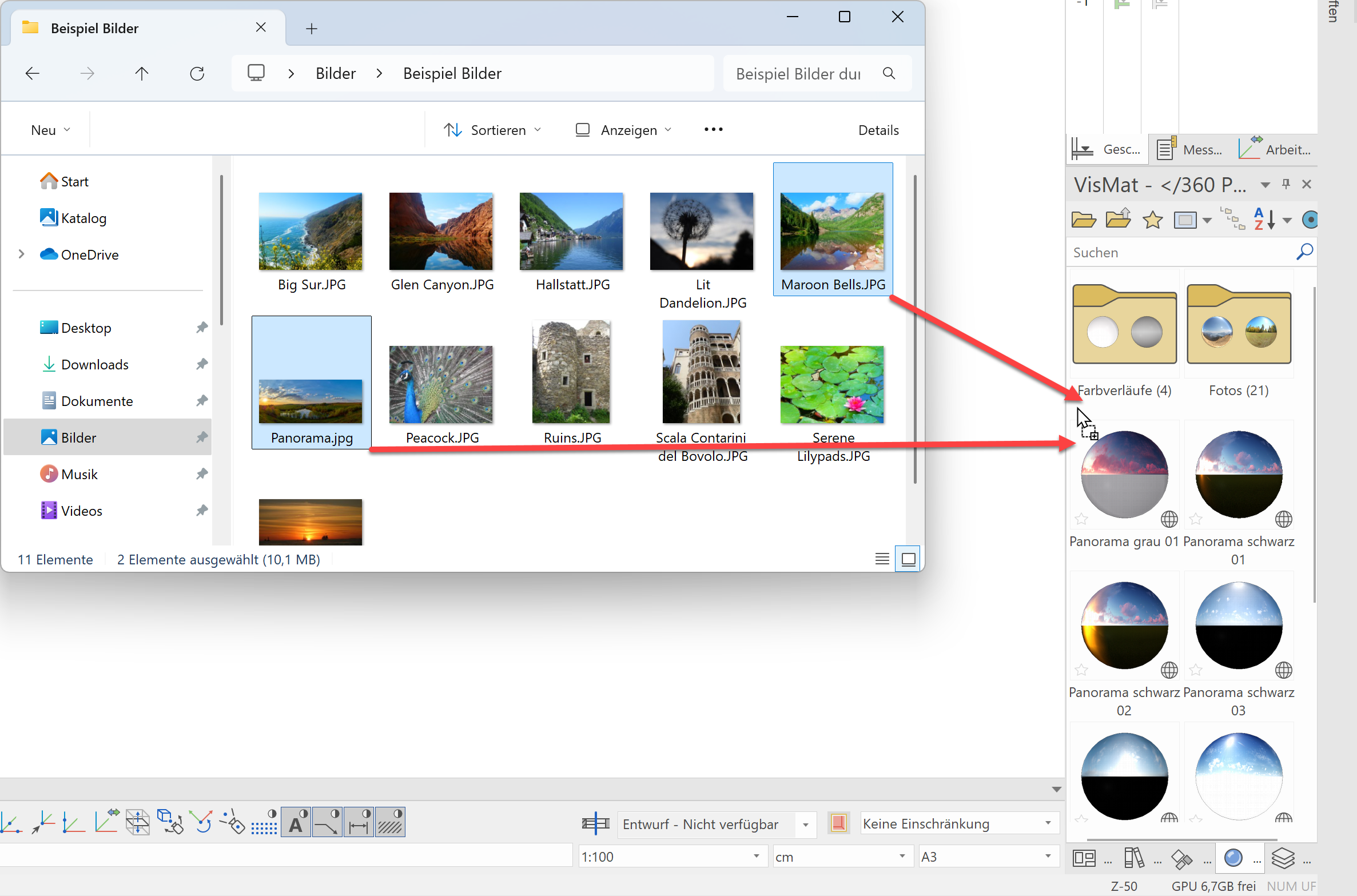This screenshot has height=896, width=1357.
Task: Open the Keine Einschränkung dropdown
Action: pyautogui.click(x=1048, y=823)
